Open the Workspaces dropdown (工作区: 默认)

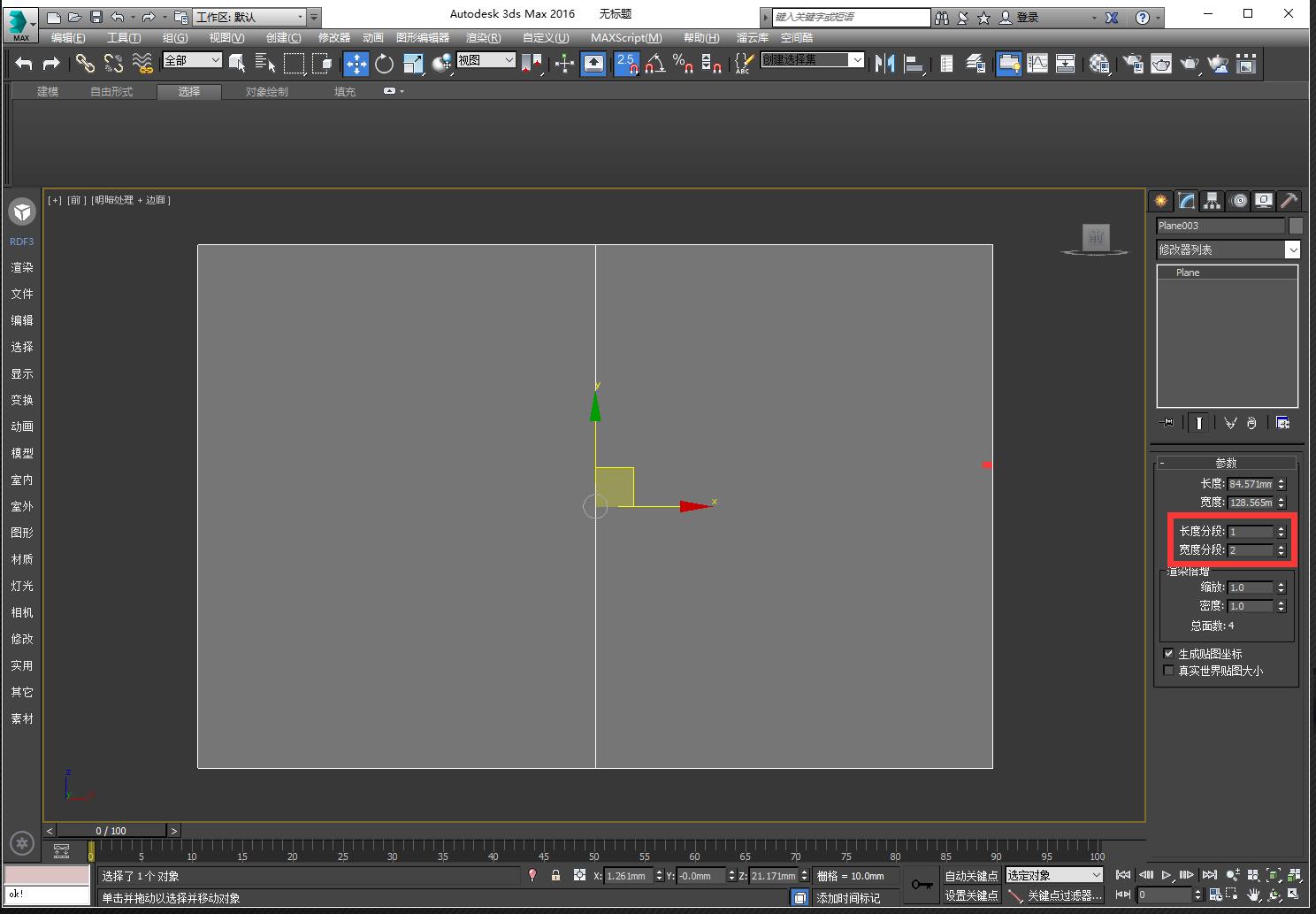pyautogui.click(x=250, y=17)
